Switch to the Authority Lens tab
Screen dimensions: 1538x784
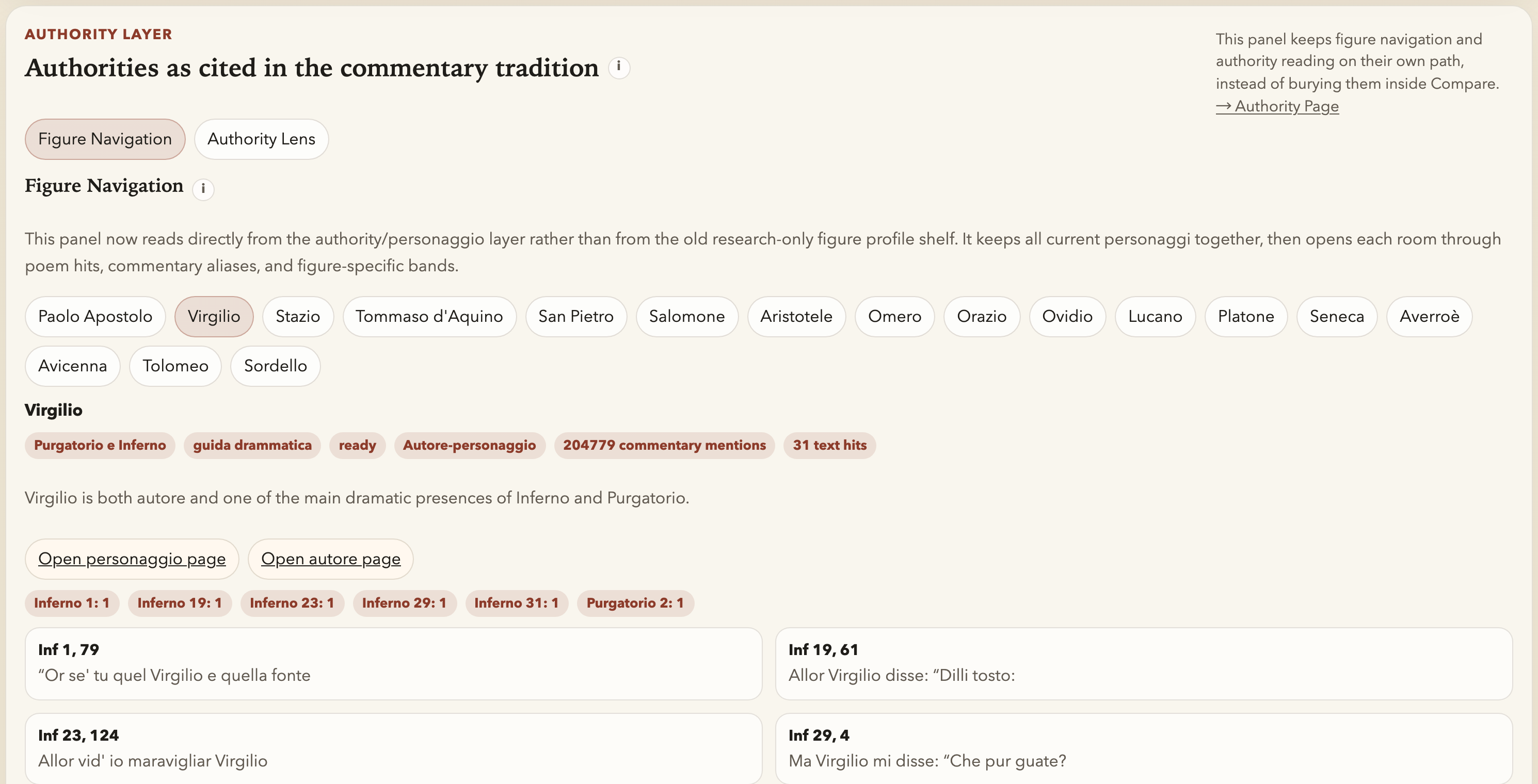[x=261, y=139]
